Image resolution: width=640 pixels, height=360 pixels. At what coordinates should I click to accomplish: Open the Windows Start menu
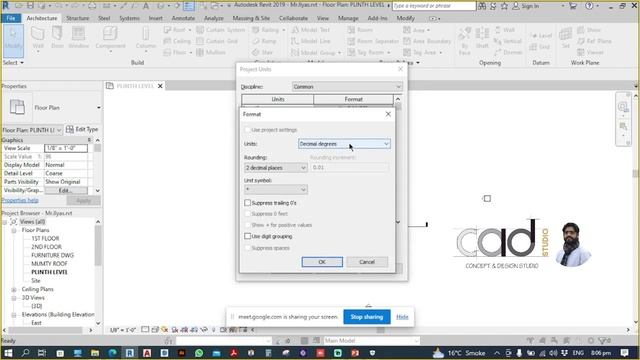[8, 353]
